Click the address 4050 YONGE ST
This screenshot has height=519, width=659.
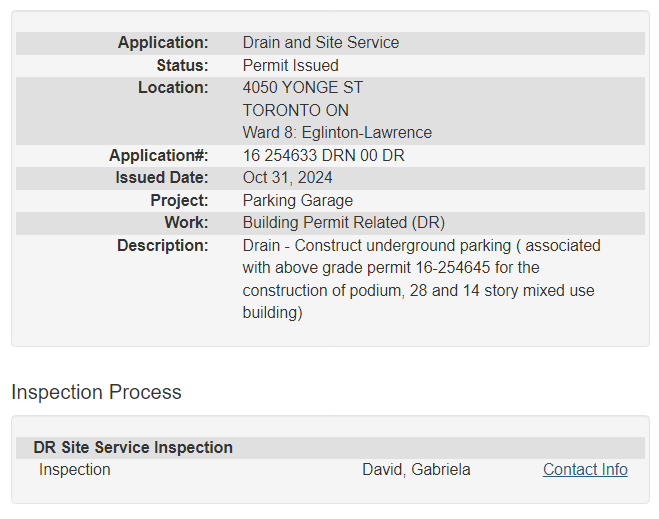(303, 88)
